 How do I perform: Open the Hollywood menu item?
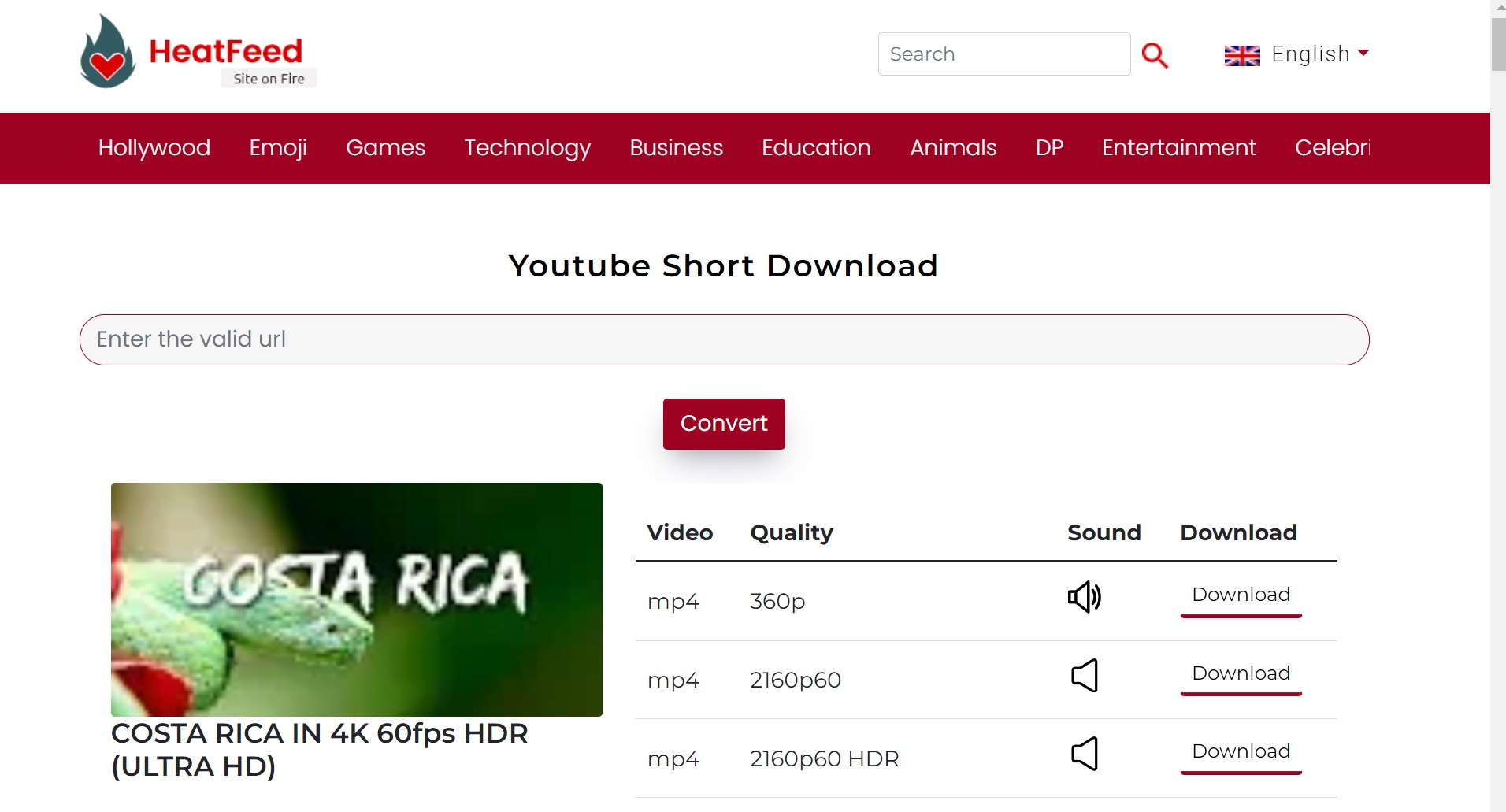(x=154, y=148)
